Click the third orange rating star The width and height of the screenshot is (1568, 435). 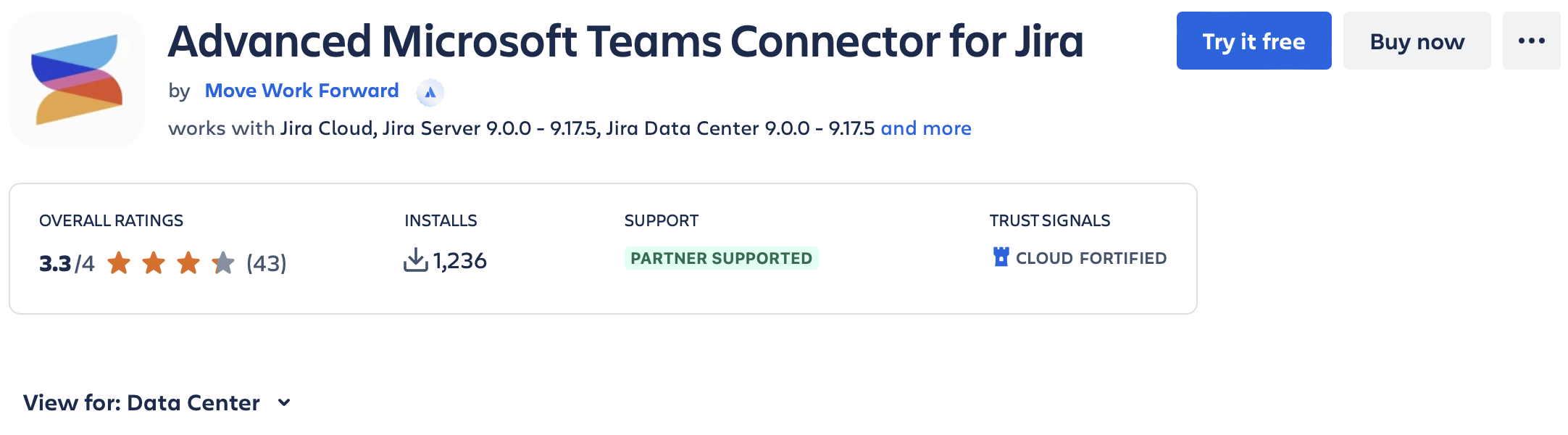click(x=188, y=263)
